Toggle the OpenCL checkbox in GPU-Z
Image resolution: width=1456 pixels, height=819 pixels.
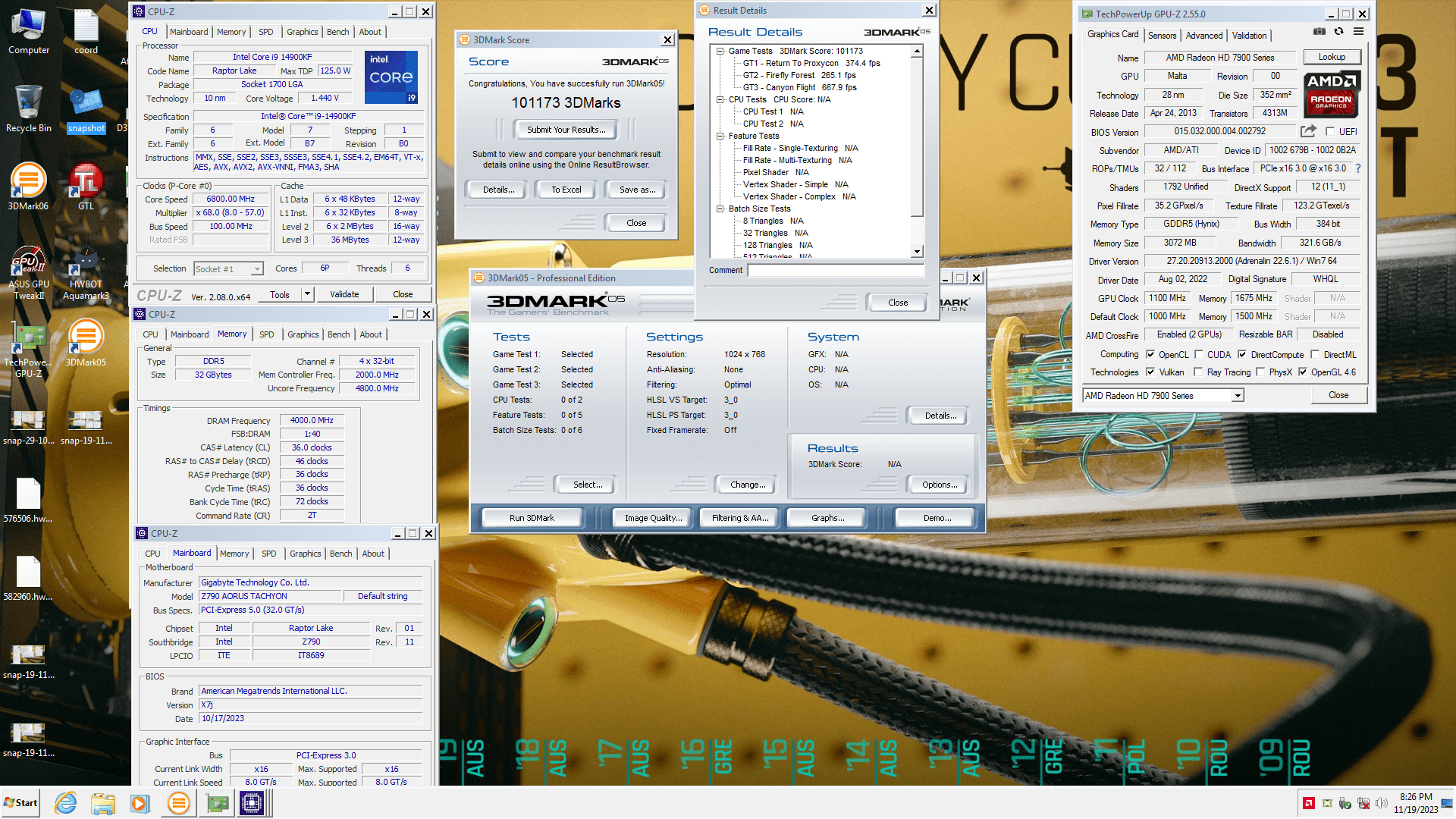click(x=1150, y=354)
